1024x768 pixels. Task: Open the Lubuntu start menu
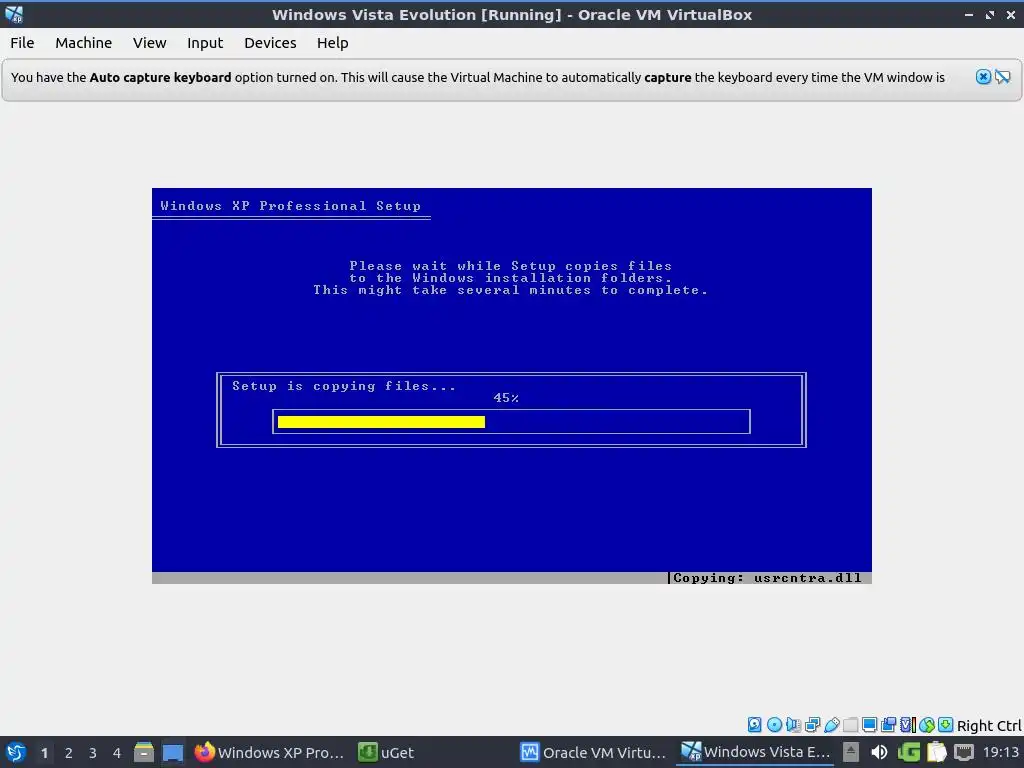(16, 752)
